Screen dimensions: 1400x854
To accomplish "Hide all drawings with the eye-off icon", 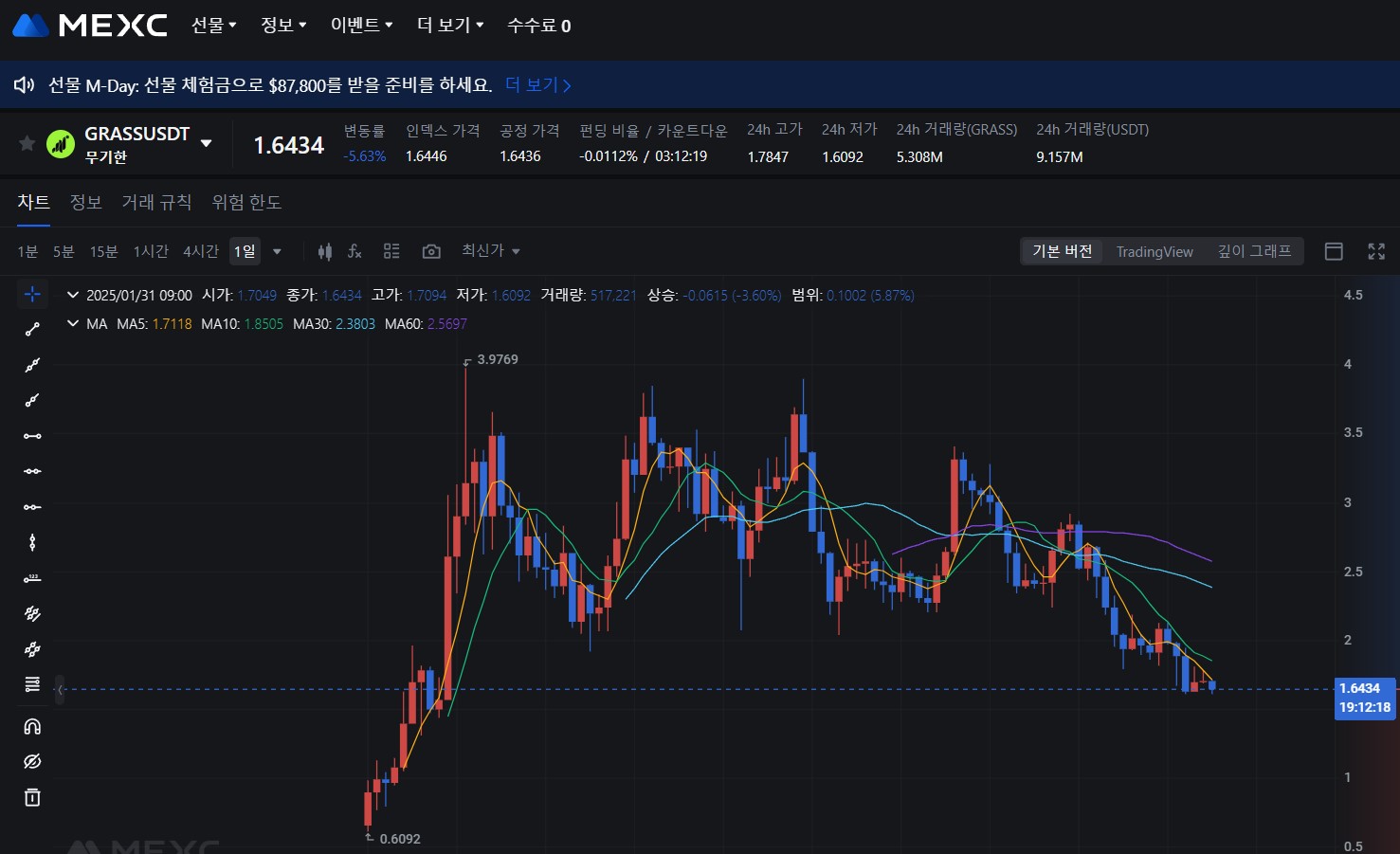I will (32, 761).
